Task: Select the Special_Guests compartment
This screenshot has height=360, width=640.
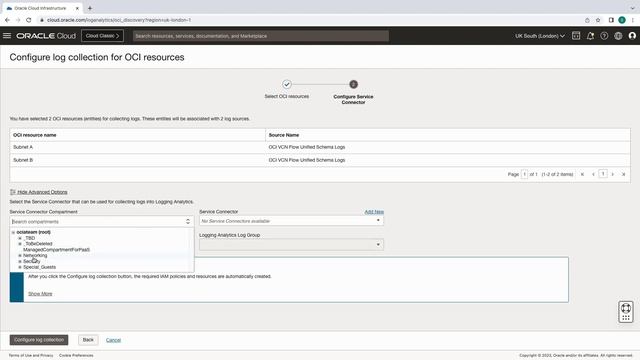Action: coord(40,267)
